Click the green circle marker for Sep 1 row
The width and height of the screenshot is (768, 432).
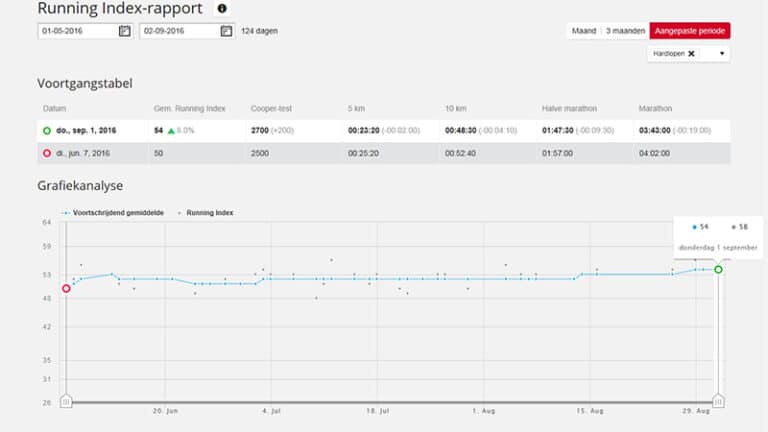tap(47, 131)
